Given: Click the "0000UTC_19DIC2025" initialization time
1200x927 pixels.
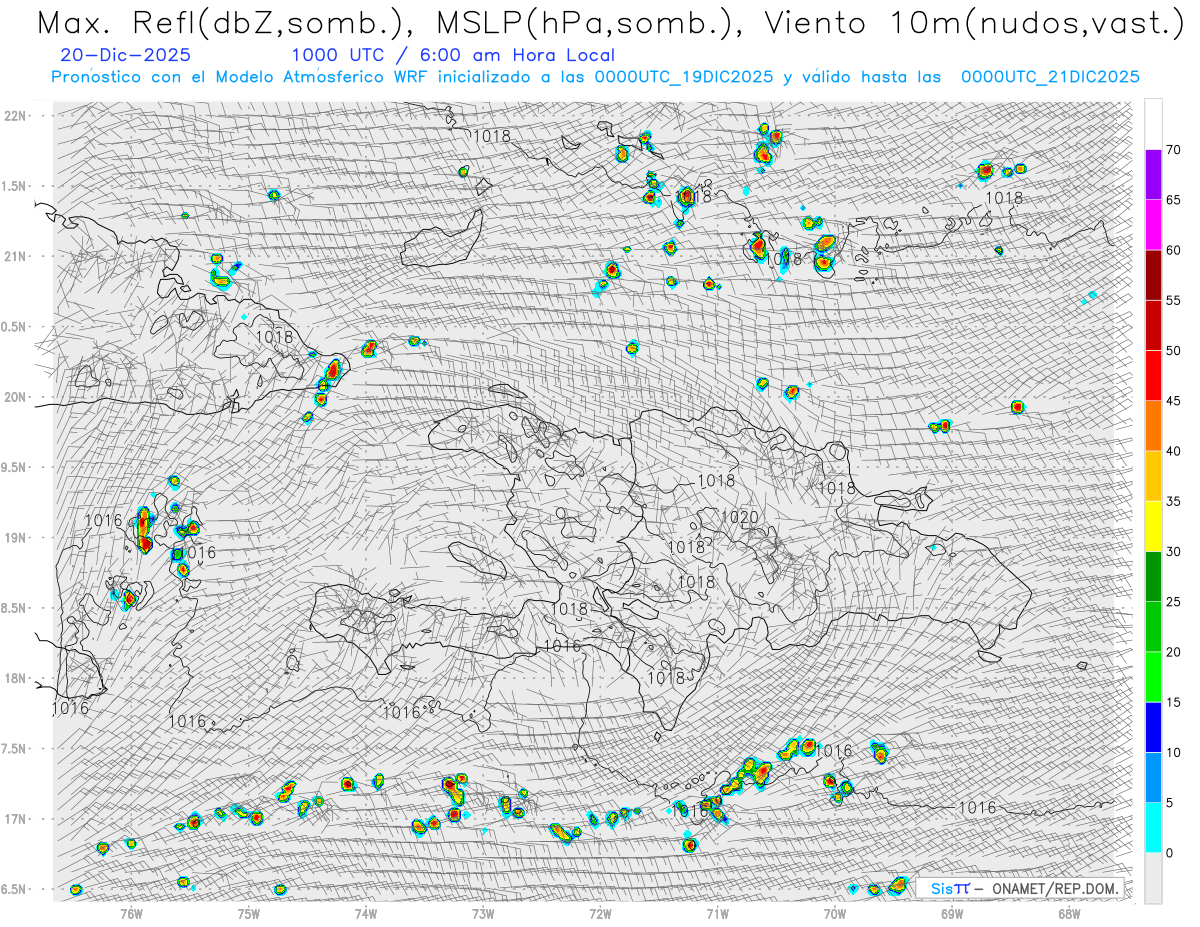Looking at the screenshot, I should pyautogui.click(x=683, y=77).
